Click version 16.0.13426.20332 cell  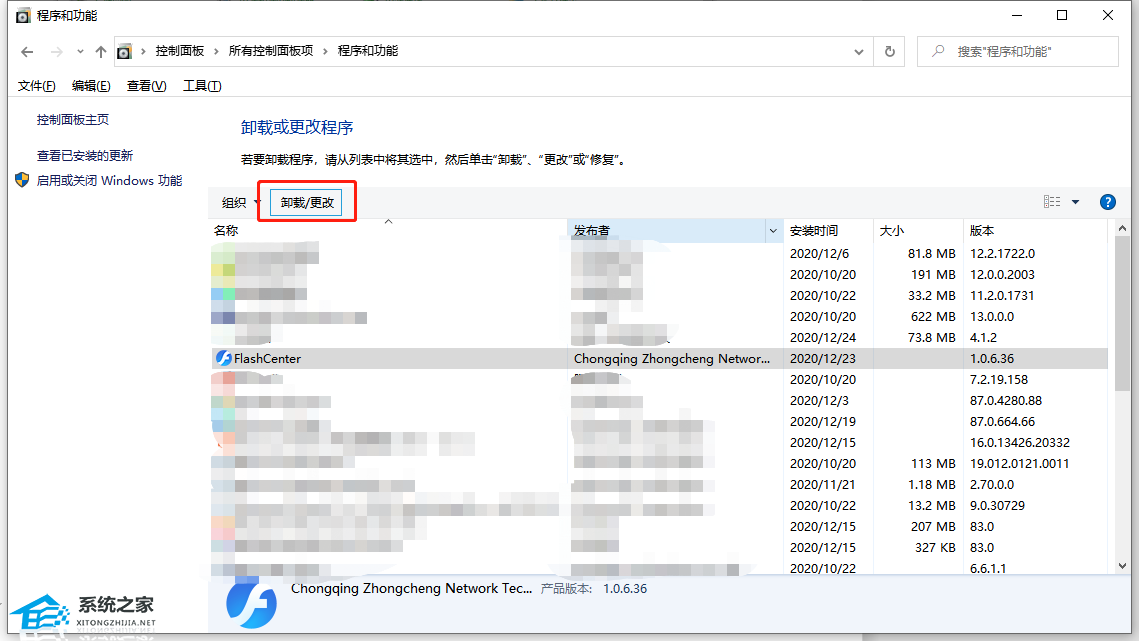[x=1020, y=443]
